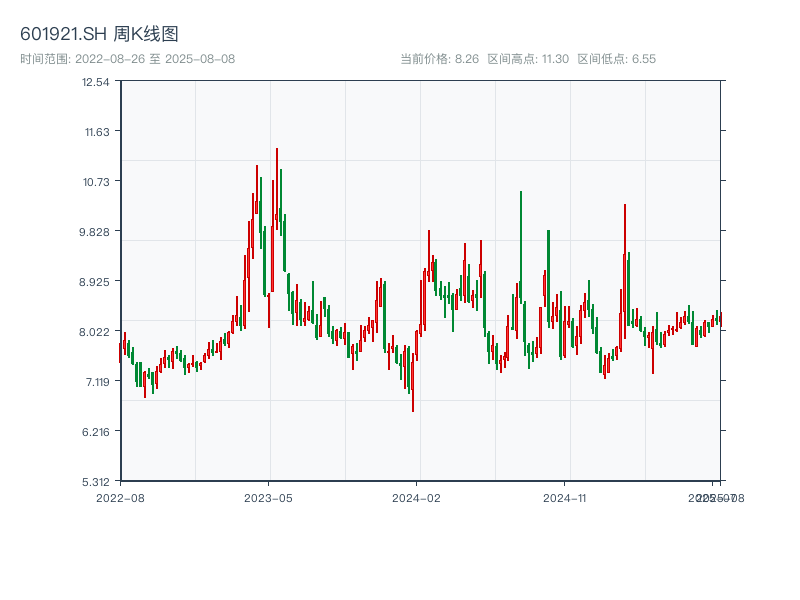Click the 区间低点 6.55 label
The height and width of the screenshot is (600, 800).
[x=617, y=59]
